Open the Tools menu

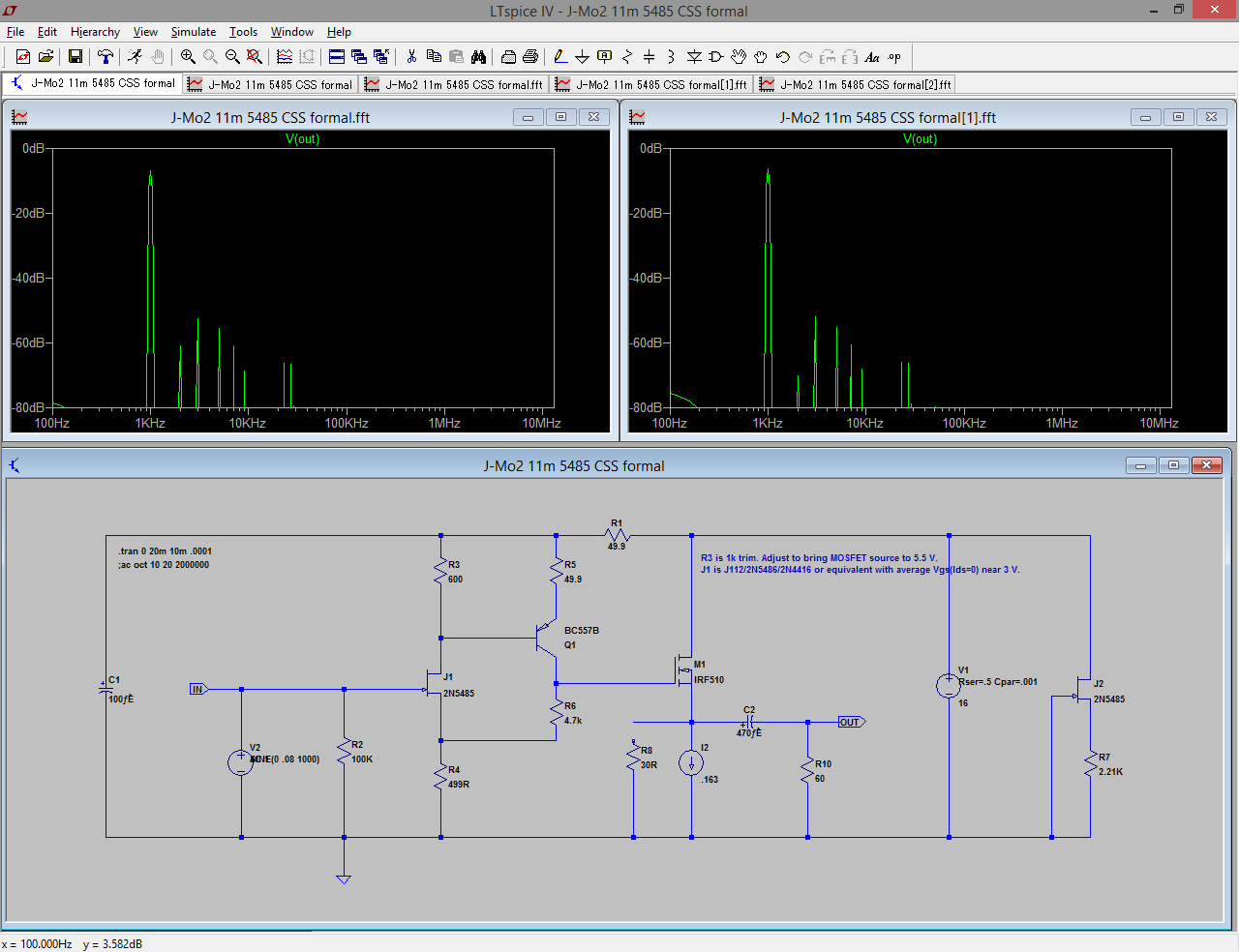coord(243,32)
